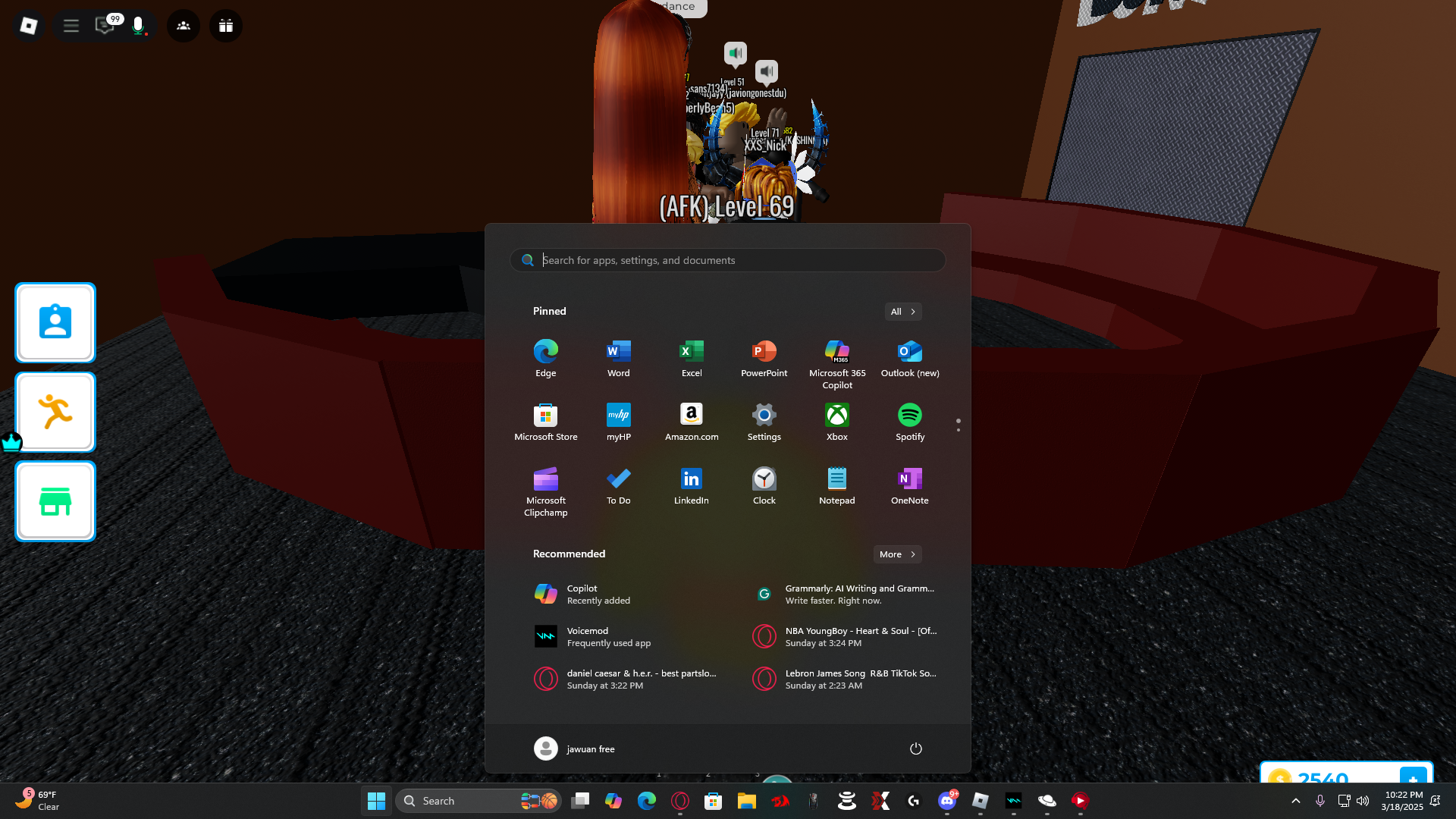
Task: Open the clock showing 10:22 PM
Action: click(1403, 801)
